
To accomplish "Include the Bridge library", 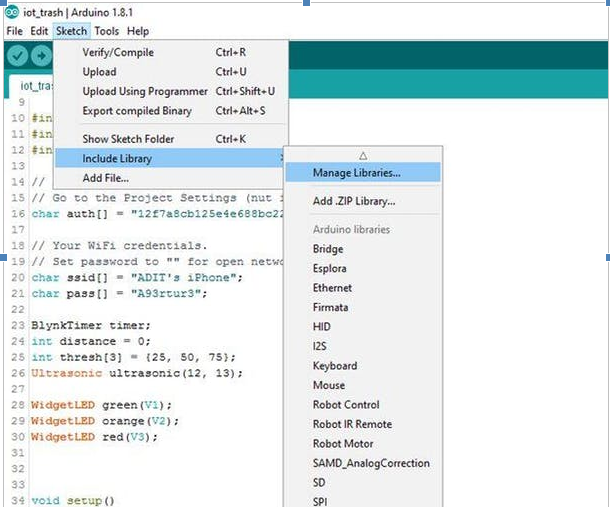I will point(363,249).
